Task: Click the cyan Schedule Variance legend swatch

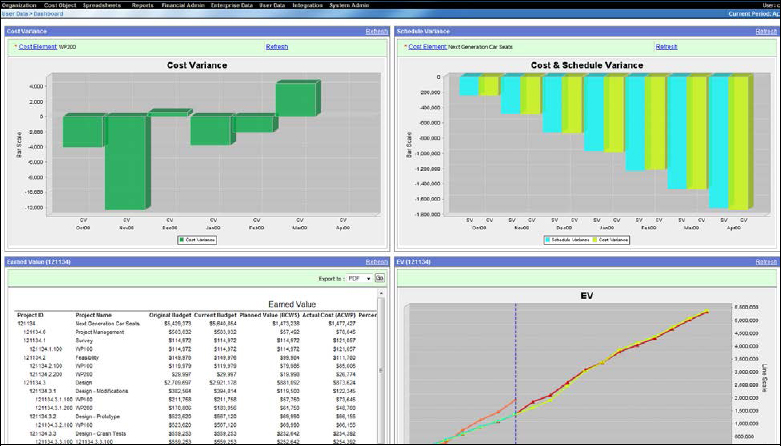Action: pos(548,240)
